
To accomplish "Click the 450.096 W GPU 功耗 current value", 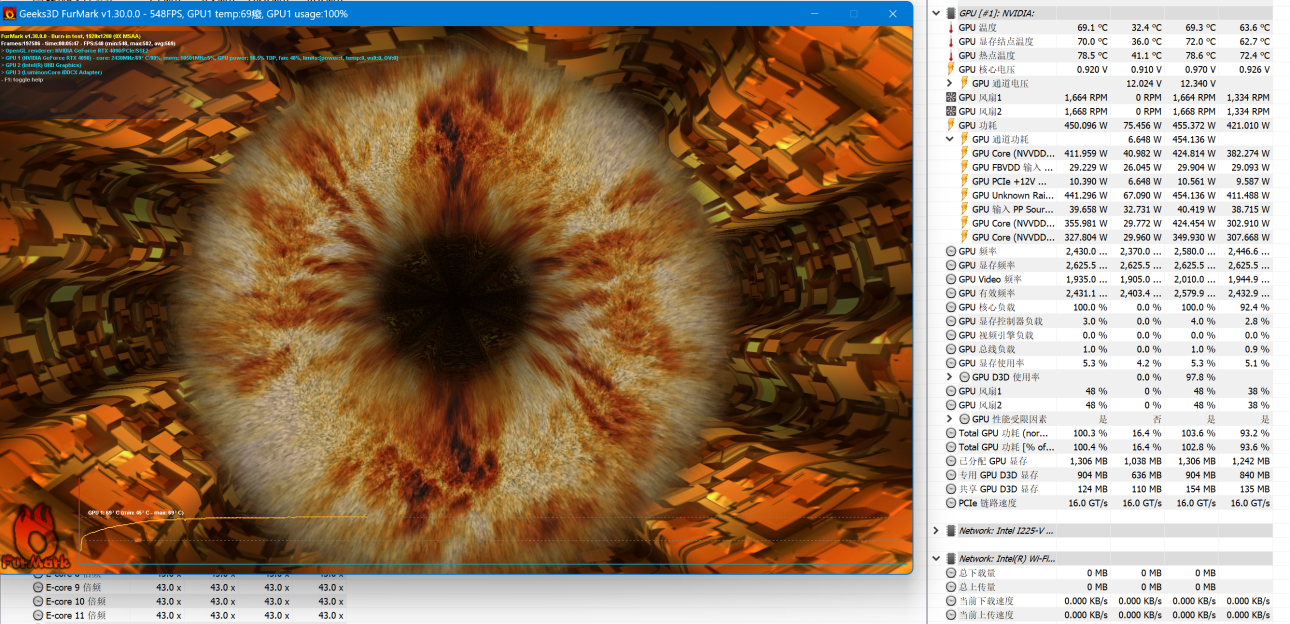I will click(1086, 126).
